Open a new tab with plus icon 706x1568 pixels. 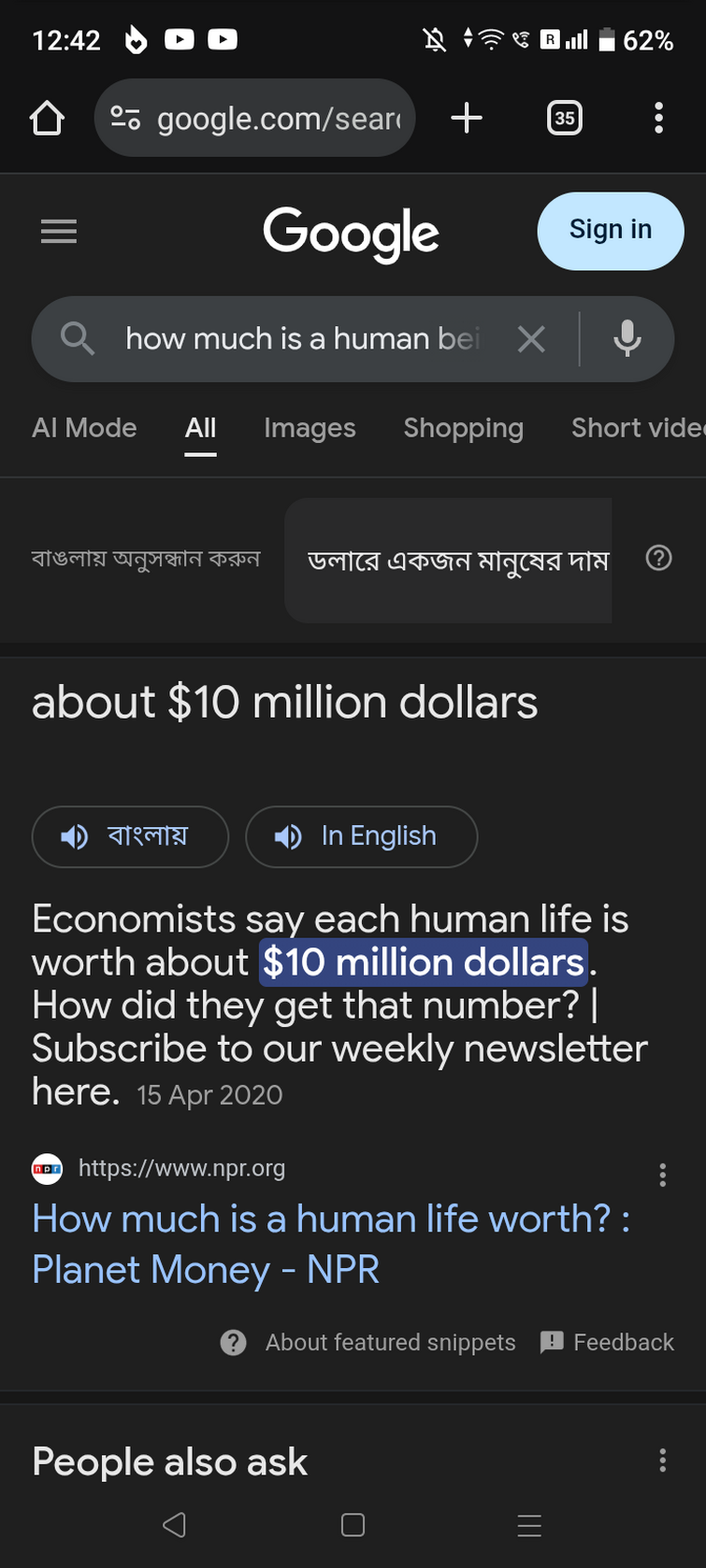467,119
